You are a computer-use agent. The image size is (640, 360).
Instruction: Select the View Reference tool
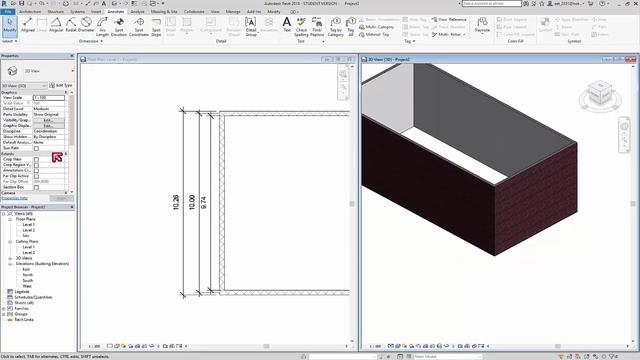(x=449, y=20)
